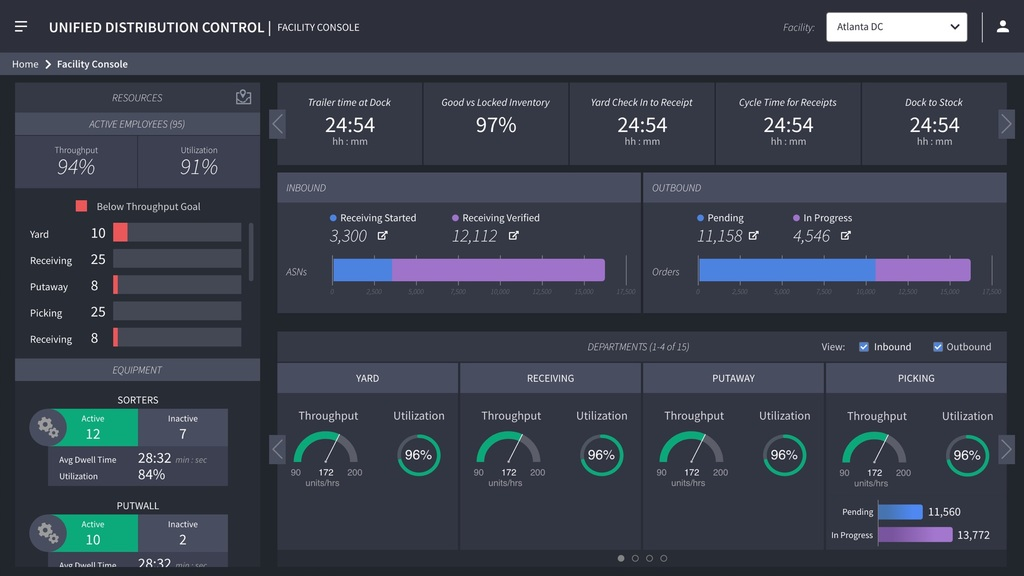Switch to the Picking department tab
1024x576 pixels.
(x=914, y=378)
